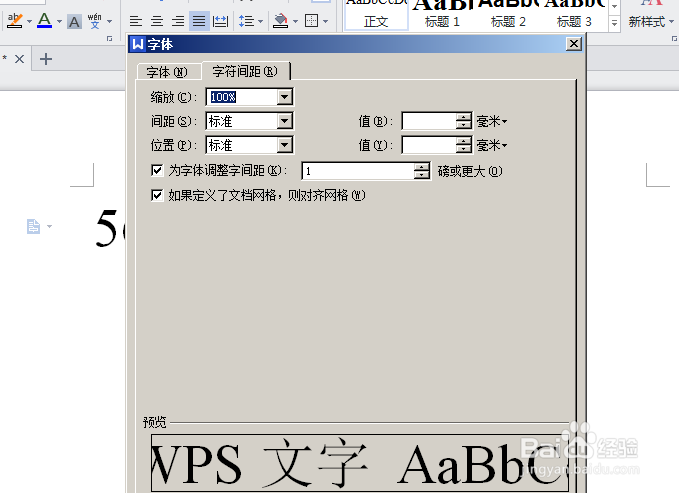Open shading color dropdown arrow
Screen dimensions: 679x493
(x=296, y=21)
